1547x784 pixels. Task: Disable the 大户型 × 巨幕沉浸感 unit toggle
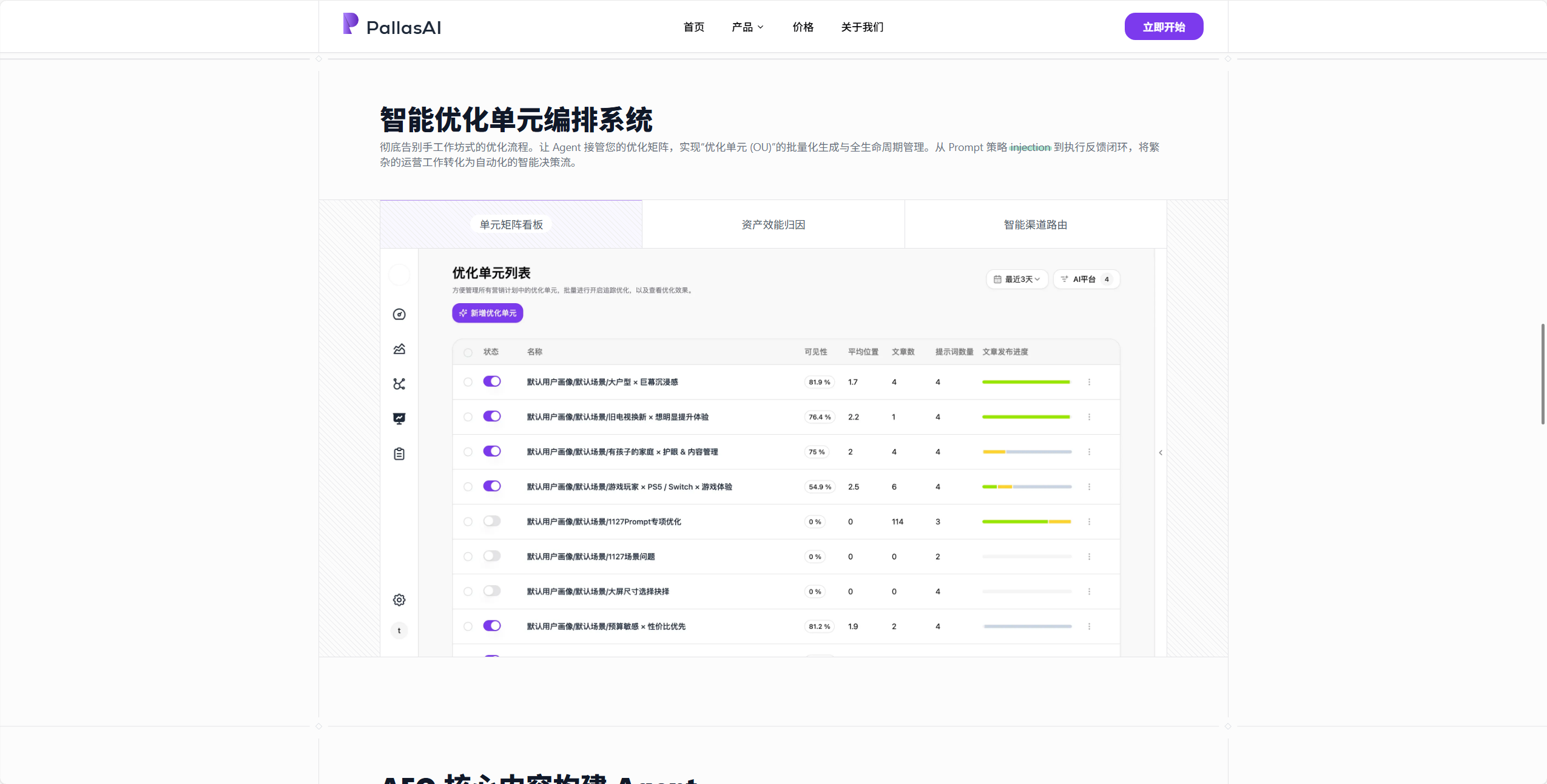(x=492, y=381)
